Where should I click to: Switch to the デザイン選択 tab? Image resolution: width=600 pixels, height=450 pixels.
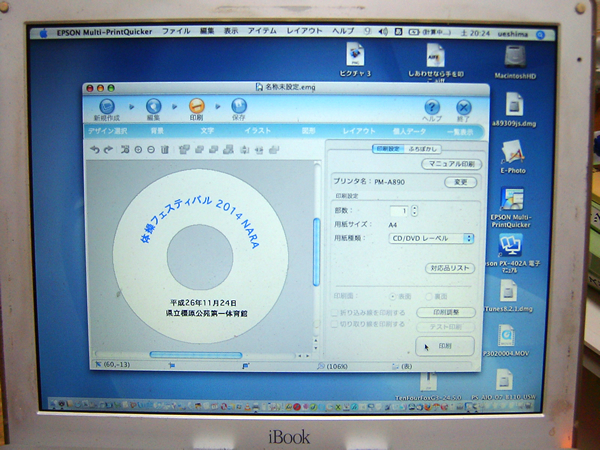108,131
